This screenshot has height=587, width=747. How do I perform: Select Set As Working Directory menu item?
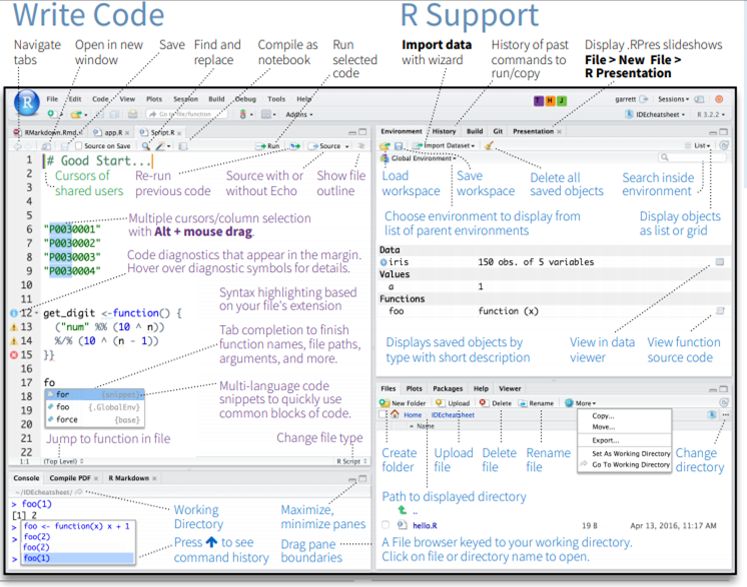pyautogui.click(x=631, y=454)
